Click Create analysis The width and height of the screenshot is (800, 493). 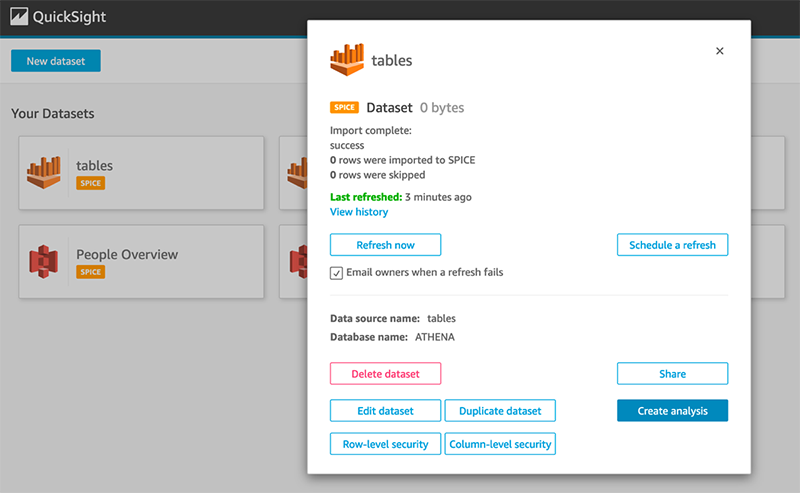[x=672, y=411]
